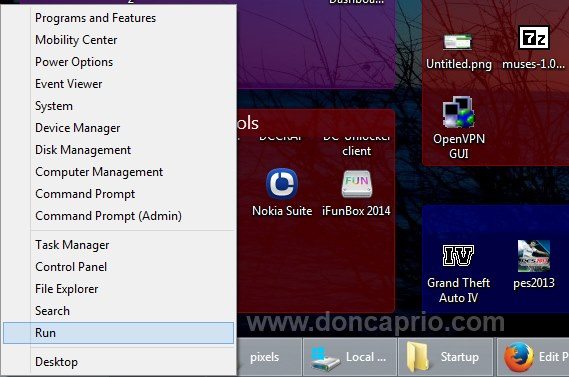
Task: Launch the iFunBox 2014 icon
Action: click(x=356, y=193)
